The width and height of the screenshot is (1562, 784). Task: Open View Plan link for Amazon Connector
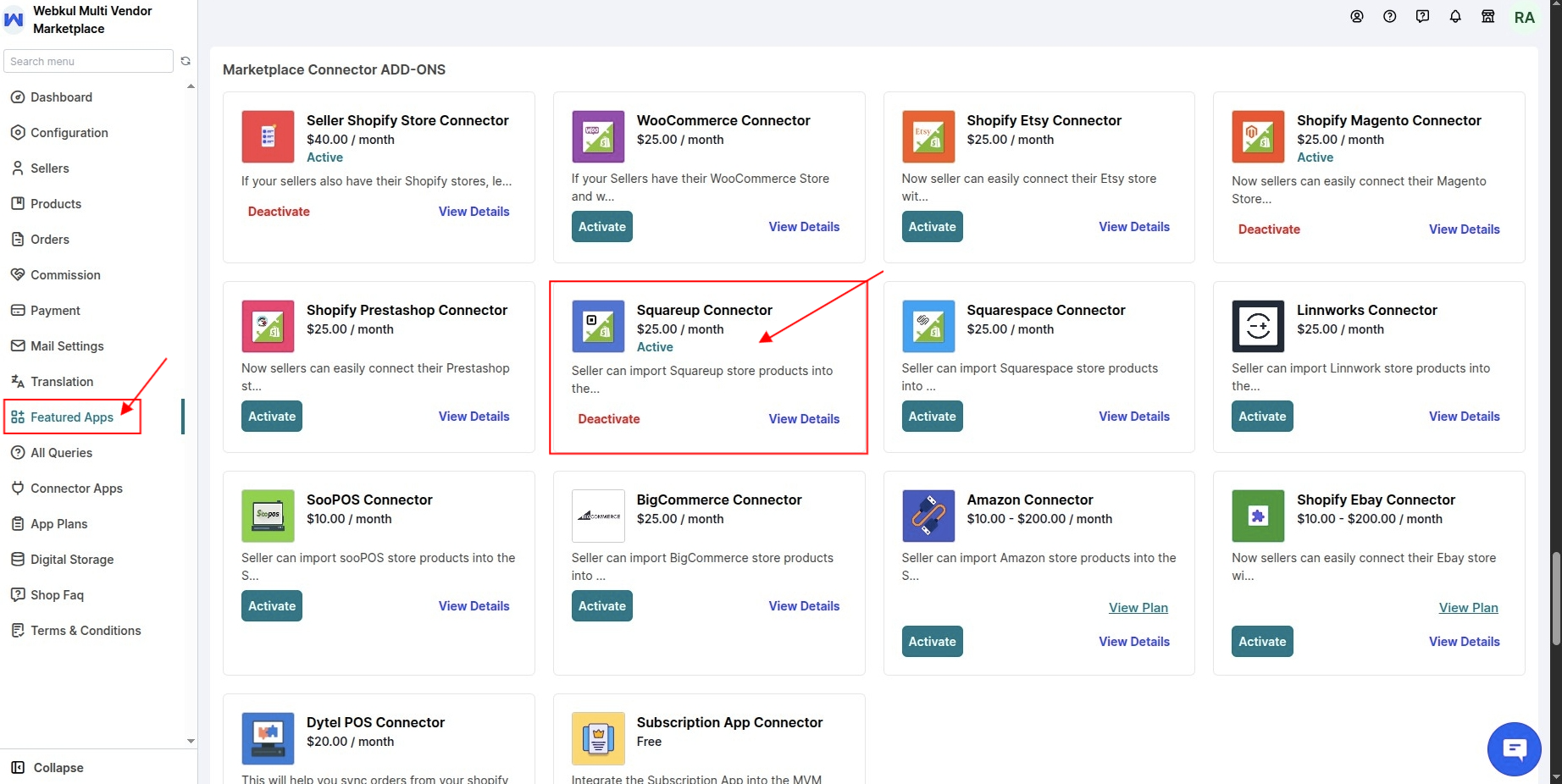(x=1138, y=608)
